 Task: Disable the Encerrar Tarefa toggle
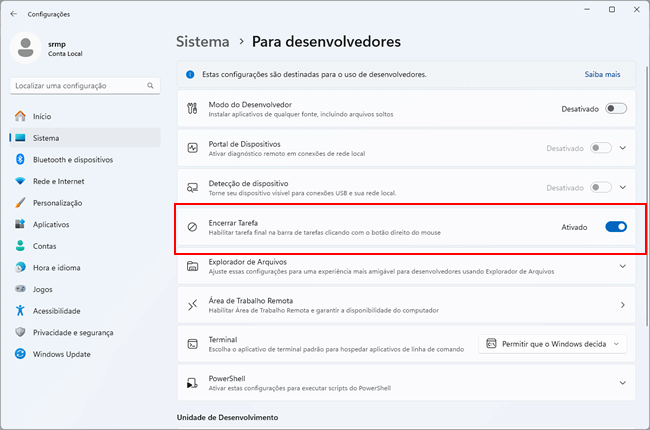click(x=616, y=227)
